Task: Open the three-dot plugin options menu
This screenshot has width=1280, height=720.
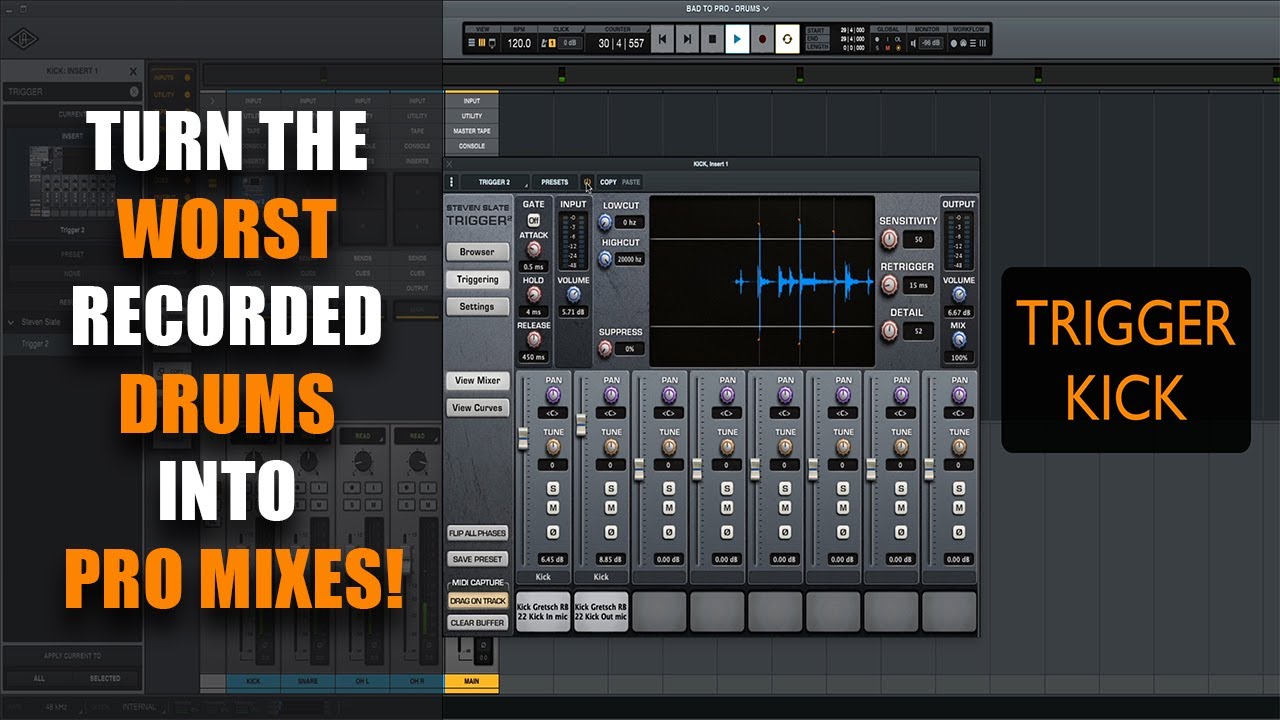Action: 452,182
